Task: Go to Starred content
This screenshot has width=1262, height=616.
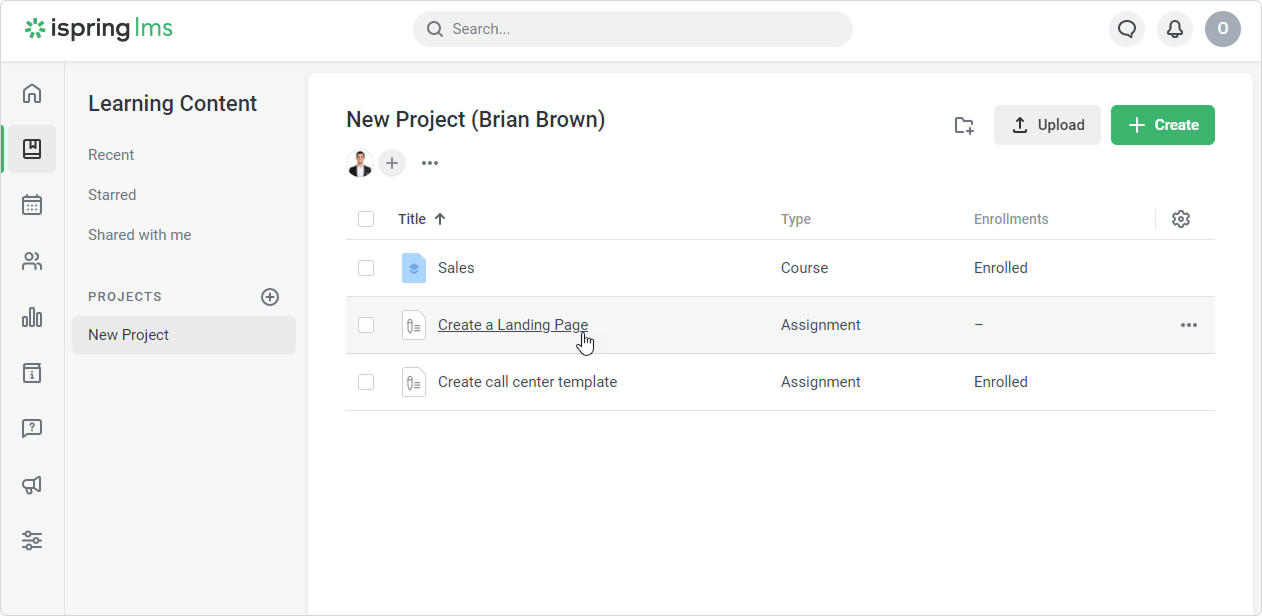Action: [x=112, y=195]
